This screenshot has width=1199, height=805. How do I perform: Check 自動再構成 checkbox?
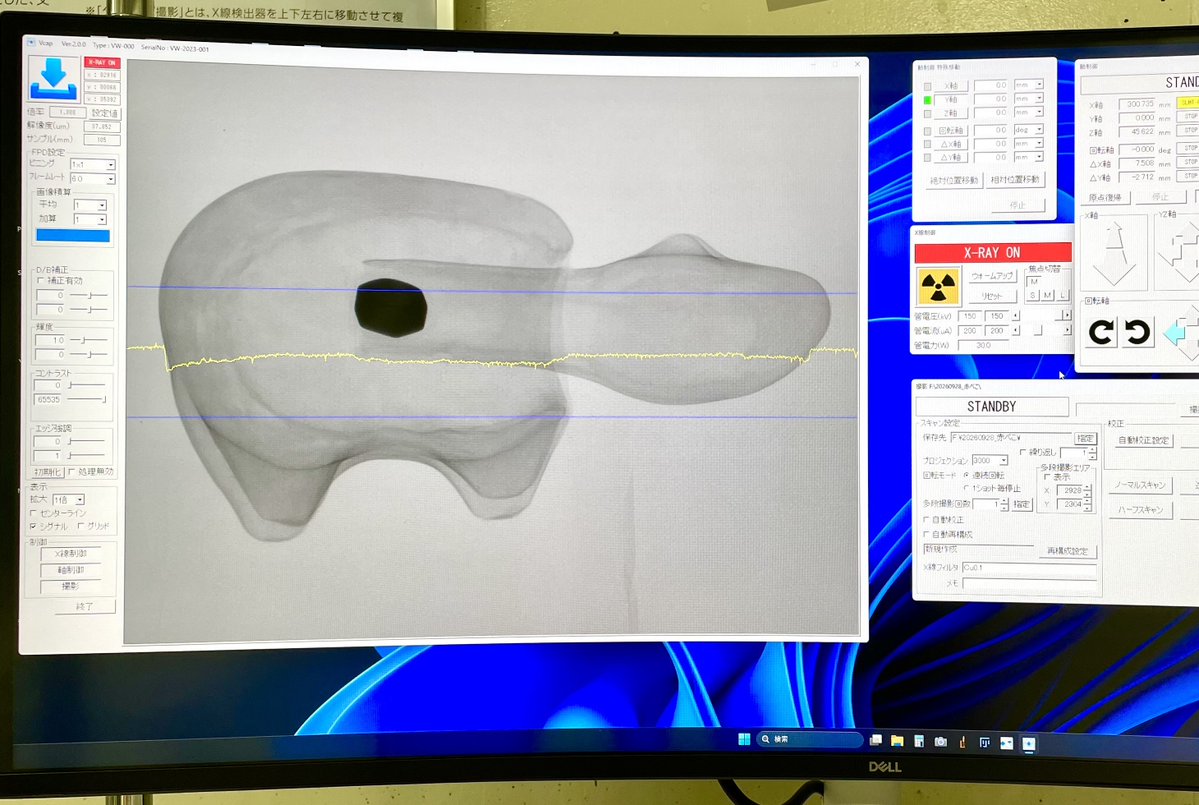[927, 534]
